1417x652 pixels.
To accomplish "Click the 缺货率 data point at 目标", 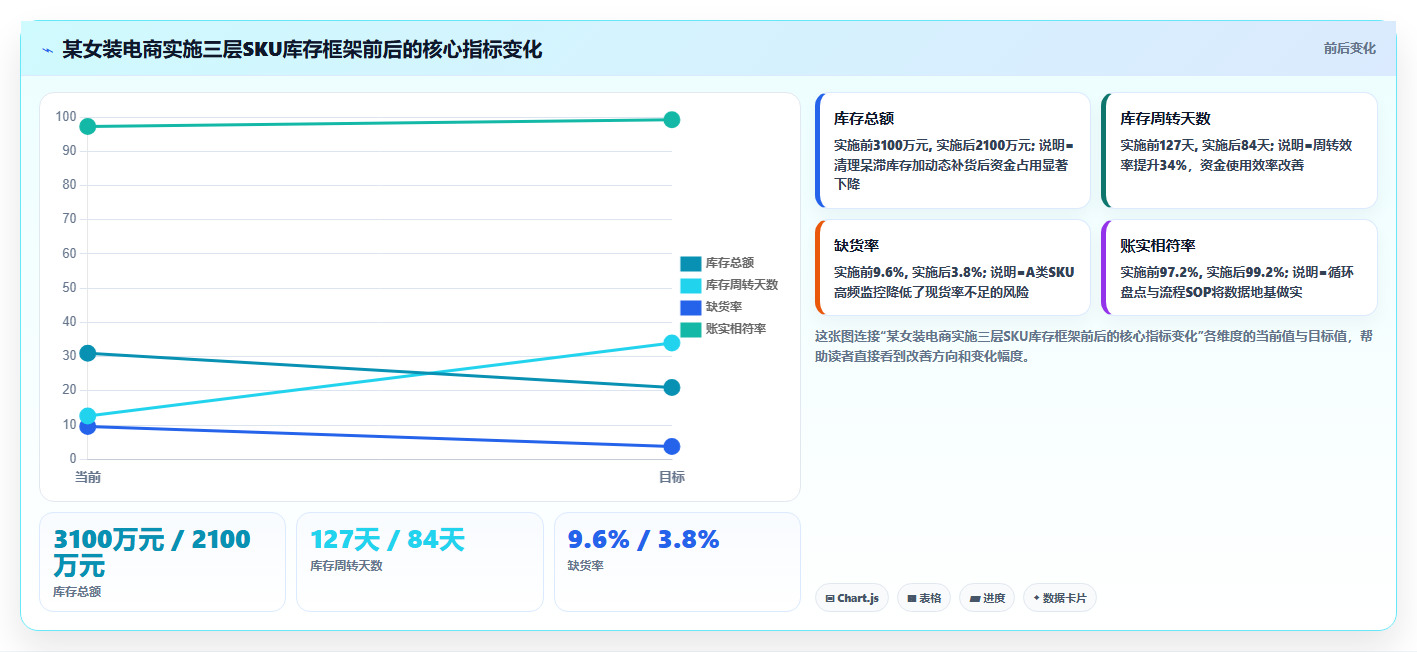I will pyautogui.click(x=672, y=446).
